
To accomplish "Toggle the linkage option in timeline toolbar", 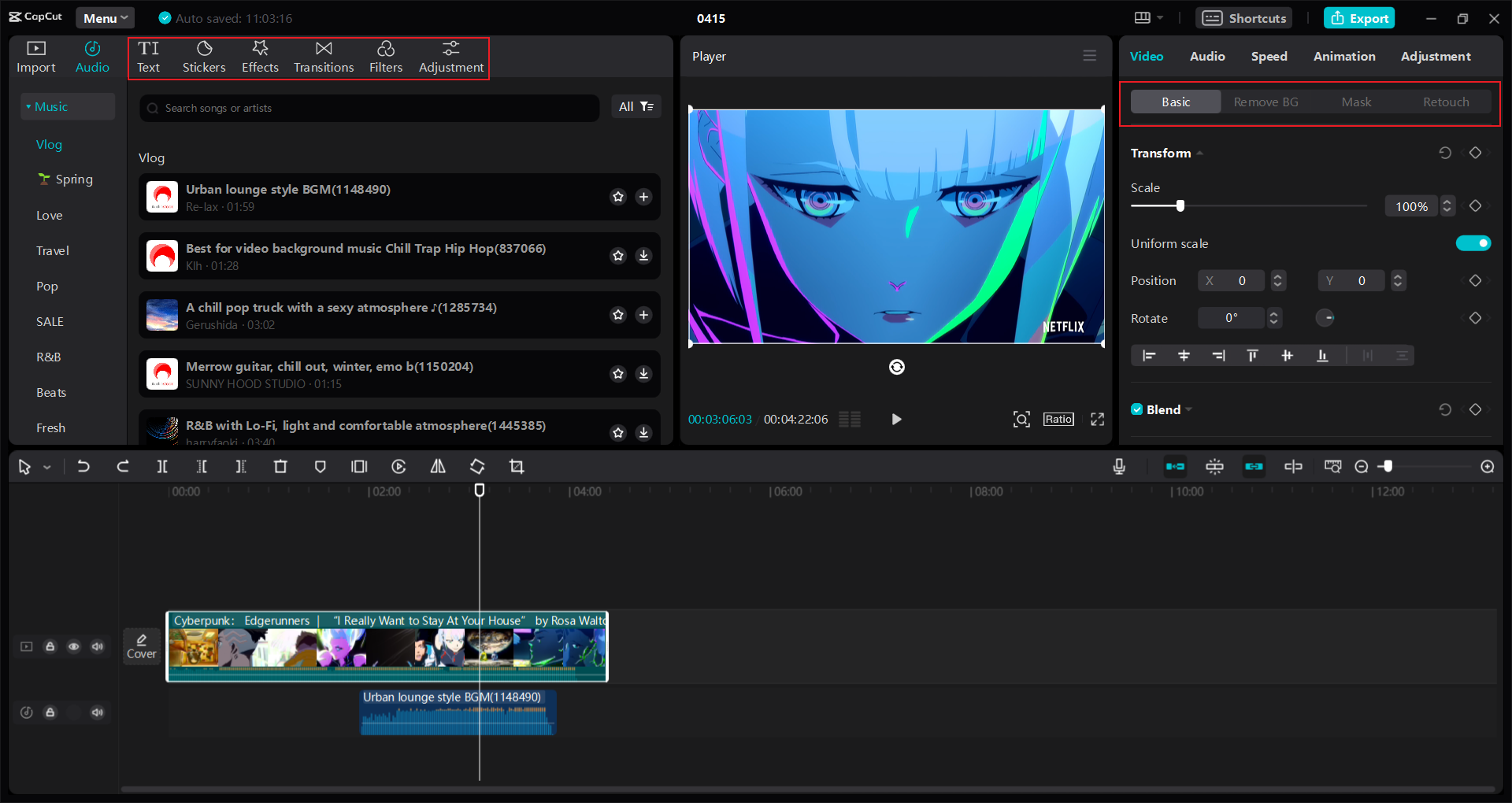I will tap(1254, 467).
